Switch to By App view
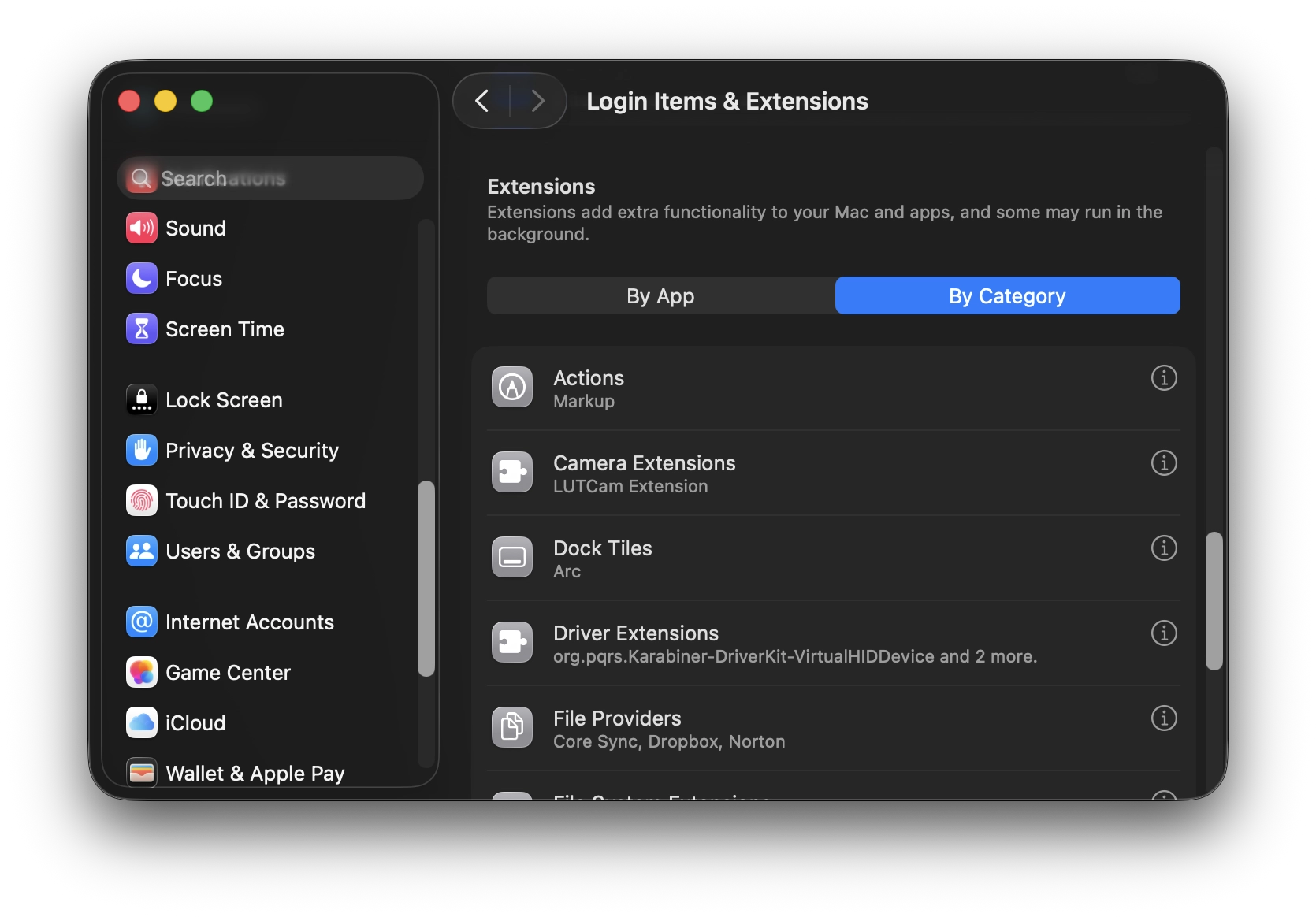1316x917 pixels. coord(660,296)
